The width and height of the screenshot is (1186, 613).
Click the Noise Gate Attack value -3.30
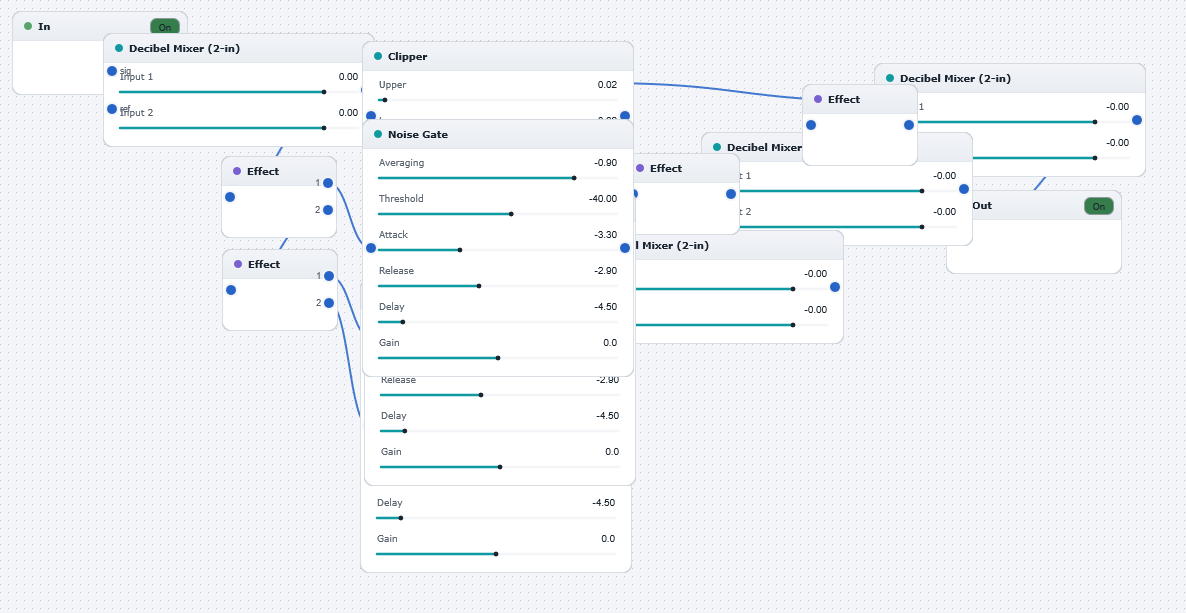click(605, 235)
